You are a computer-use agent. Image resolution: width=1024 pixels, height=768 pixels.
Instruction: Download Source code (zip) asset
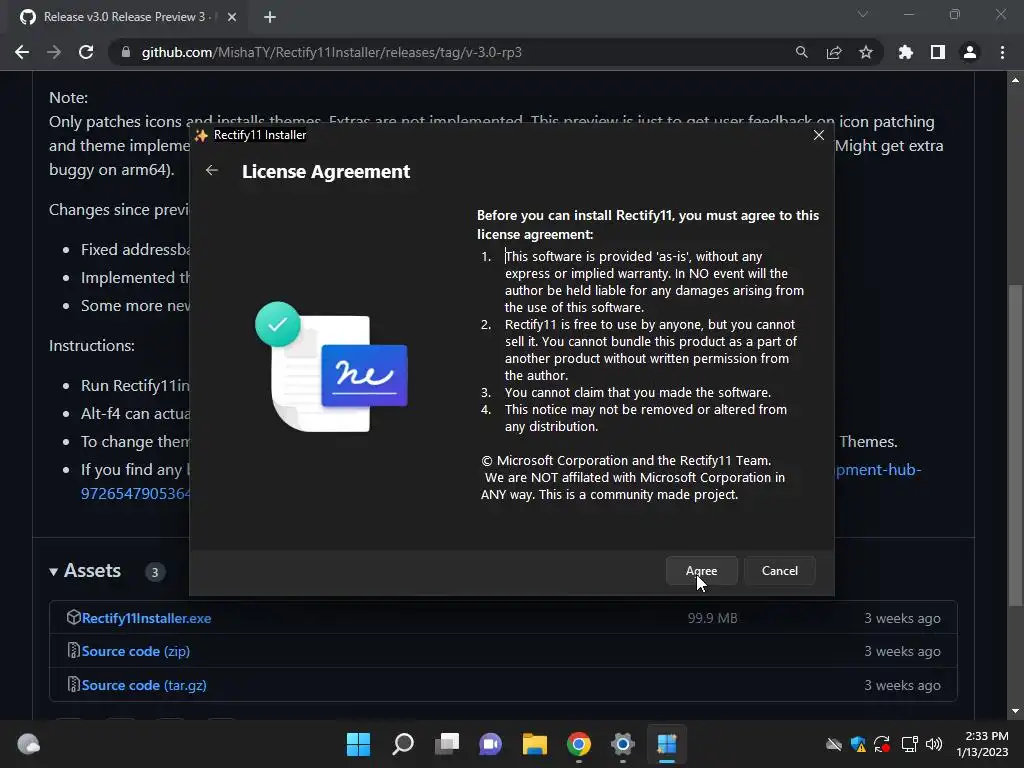tap(135, 651)
